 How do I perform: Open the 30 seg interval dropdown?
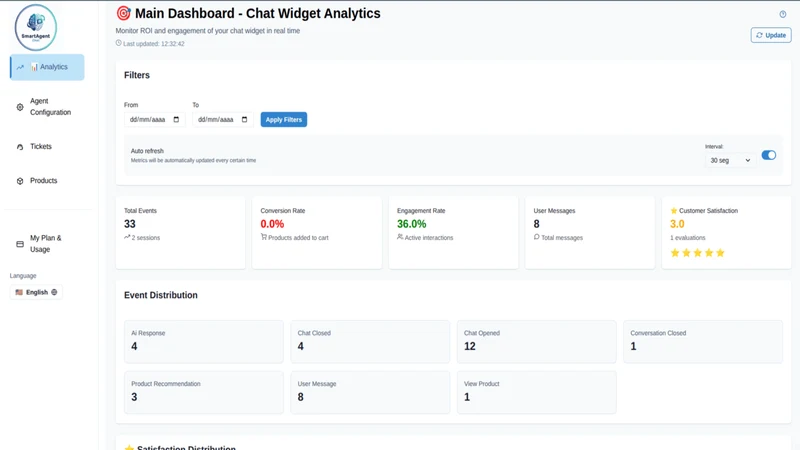pos(730,160)
